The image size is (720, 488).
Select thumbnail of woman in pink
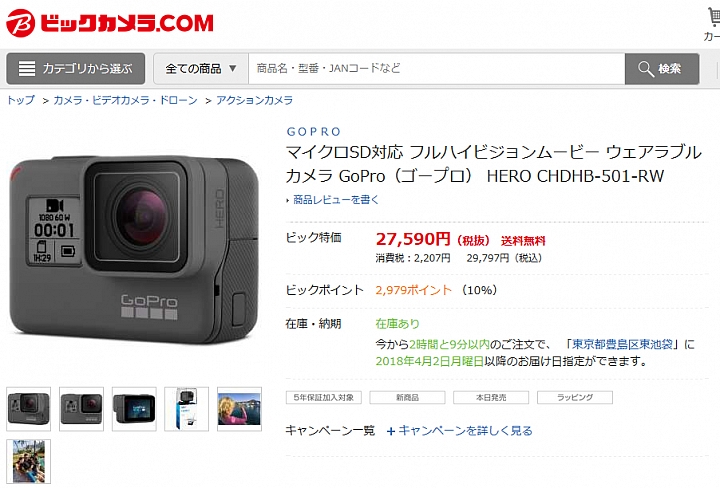point(239,409)
